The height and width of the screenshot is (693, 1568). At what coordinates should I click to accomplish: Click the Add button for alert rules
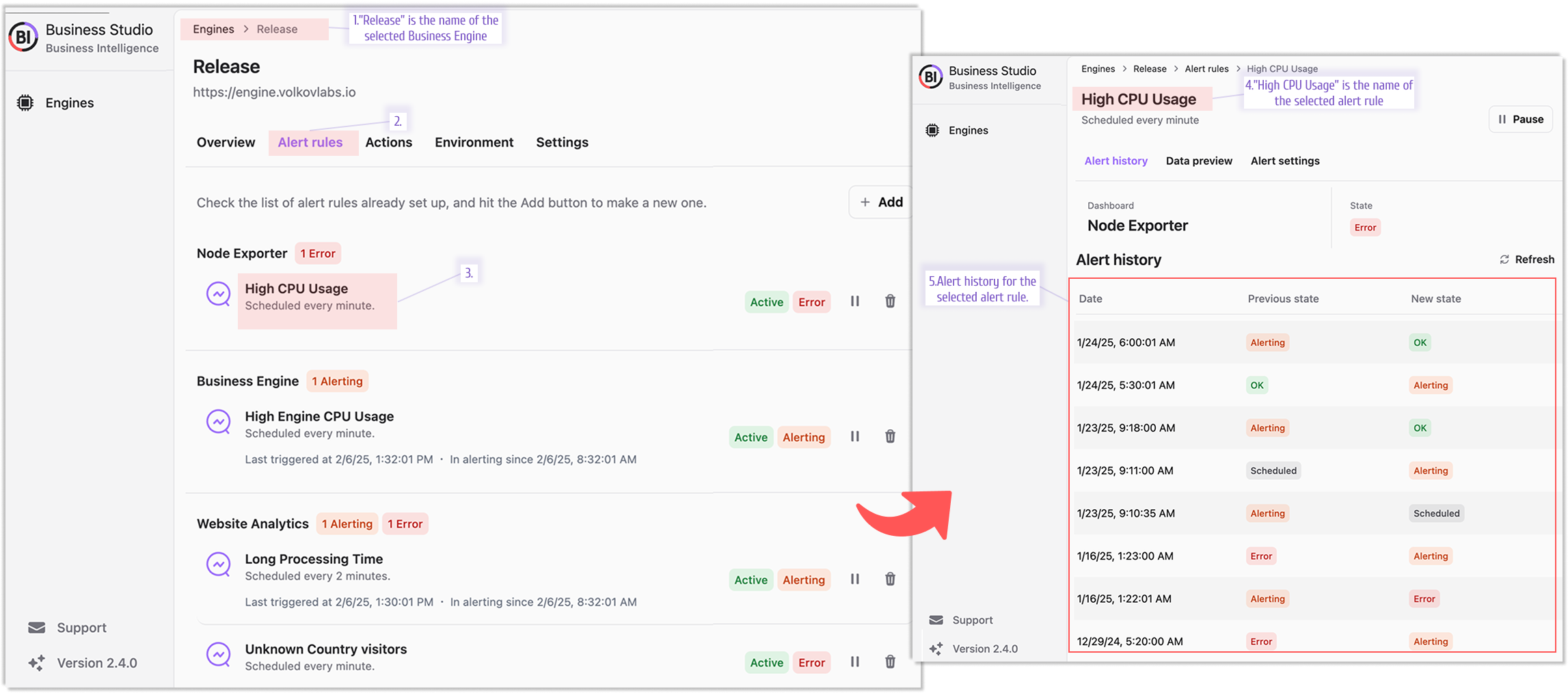coord(882,202)
